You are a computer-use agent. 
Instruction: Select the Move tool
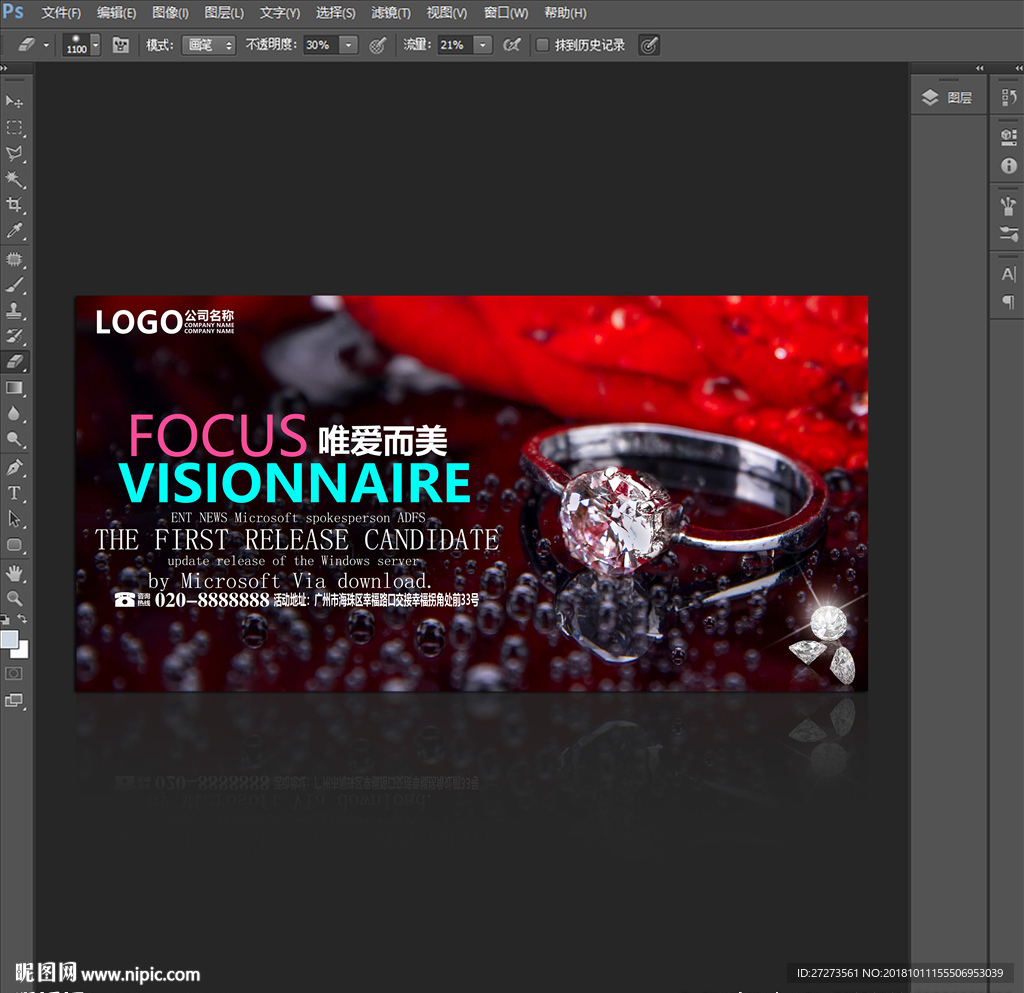click(14, 102)
